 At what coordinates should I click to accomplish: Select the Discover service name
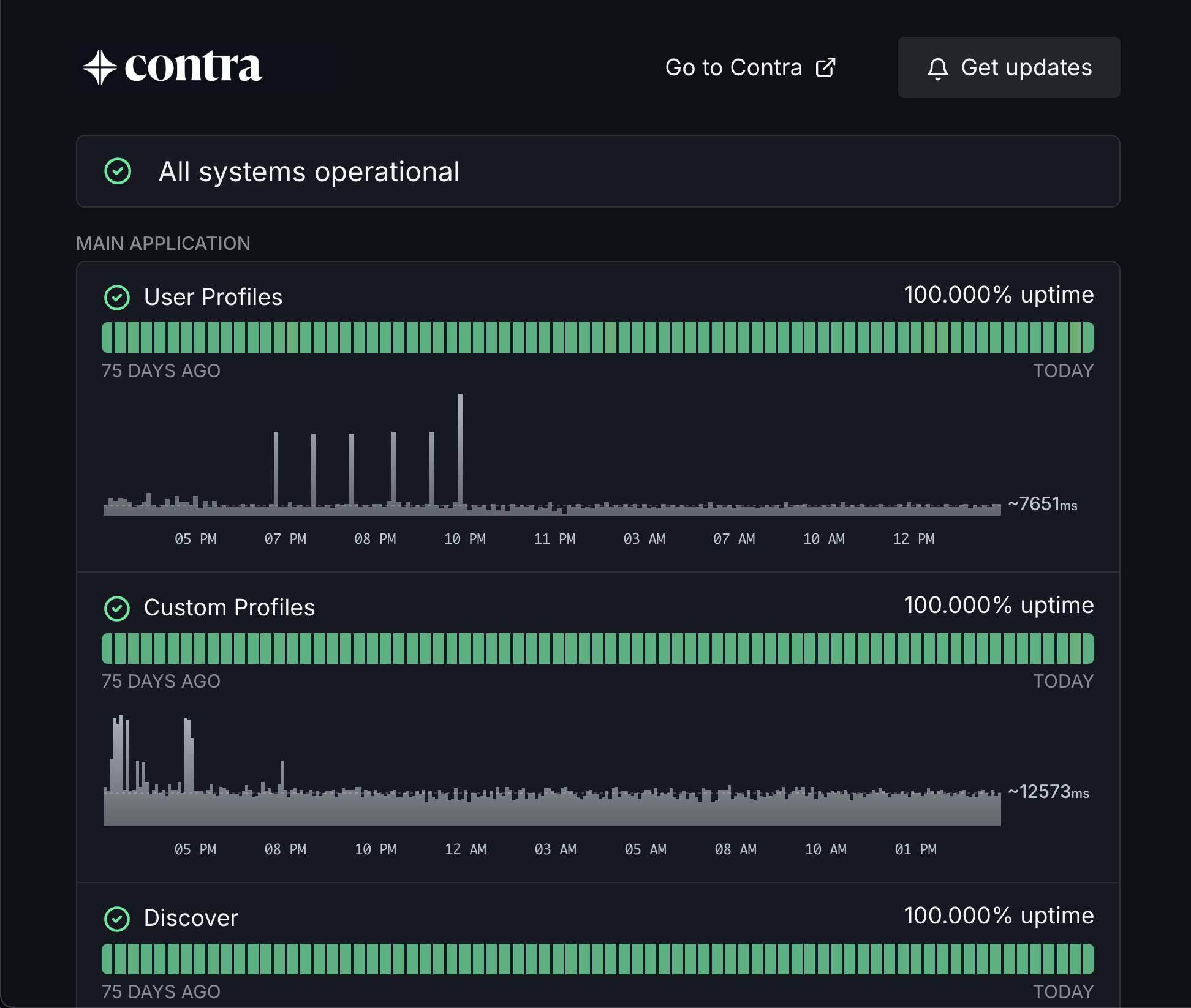191,918
